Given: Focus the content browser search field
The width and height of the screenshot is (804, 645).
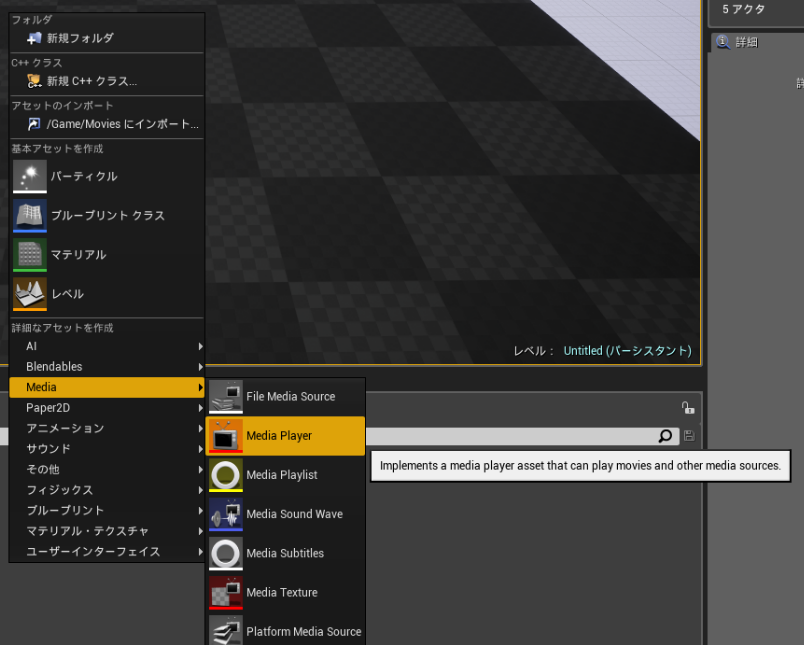Looking at the screenshot, I should [x=522, y=436].
